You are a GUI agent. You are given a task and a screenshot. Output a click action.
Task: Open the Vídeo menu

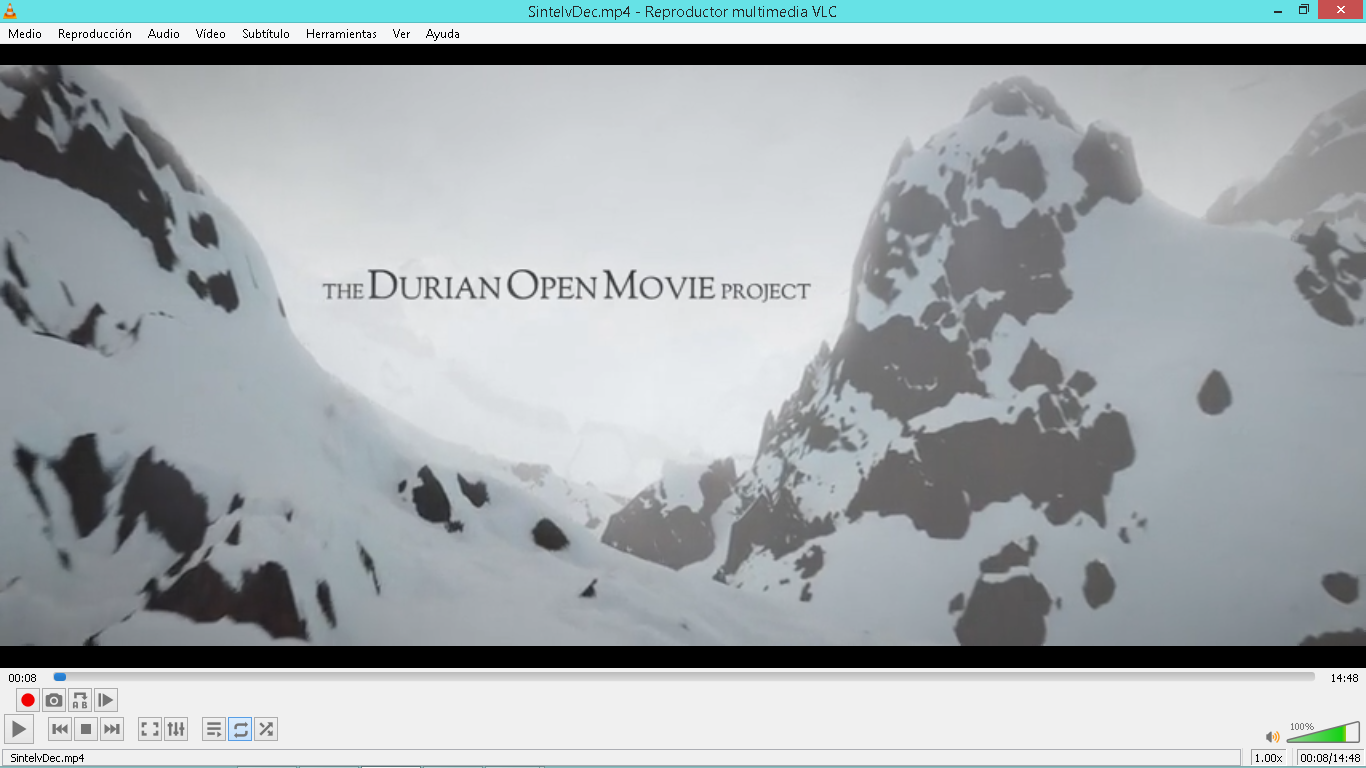click(211, 34)
